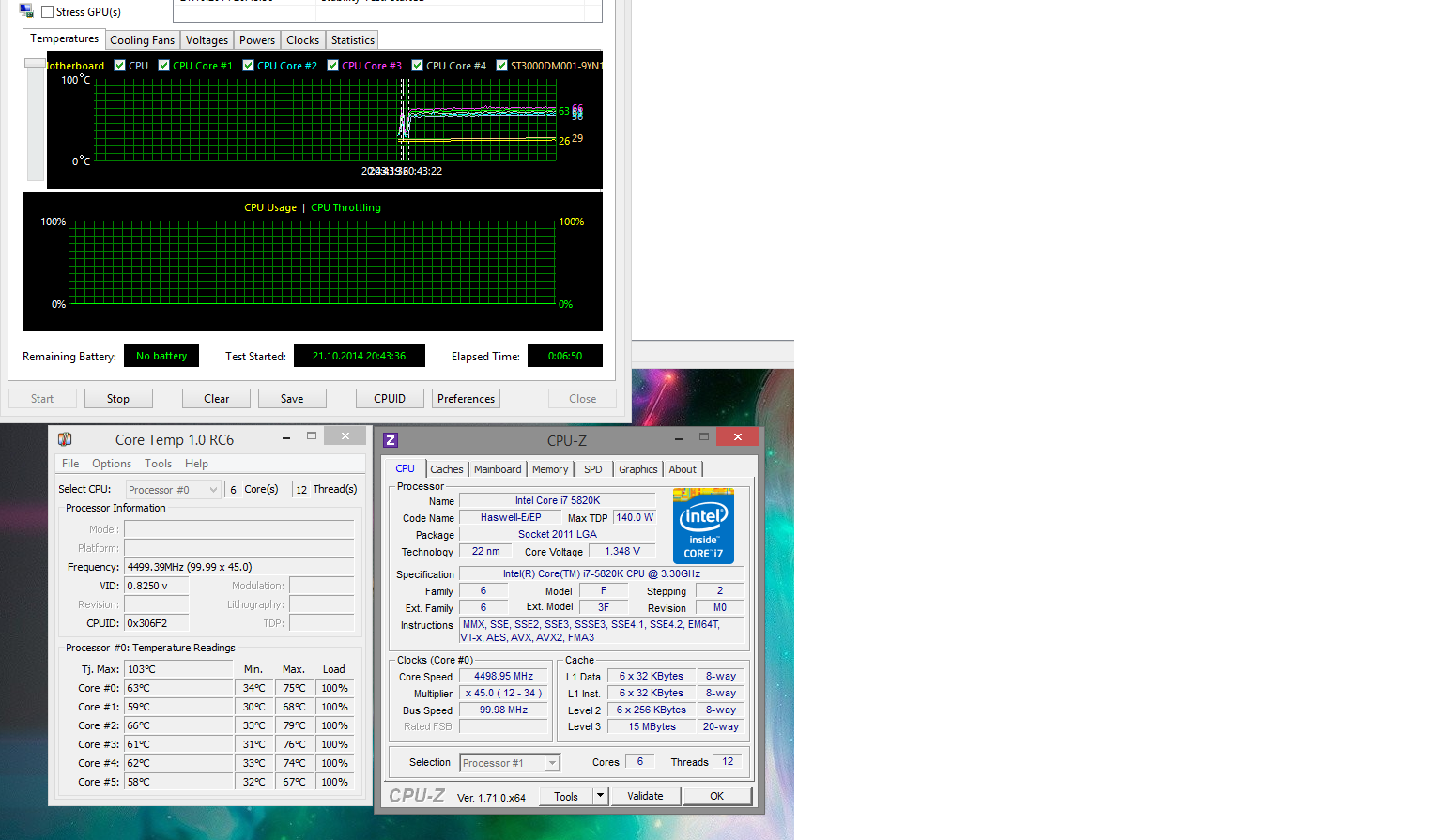1442x840 pixels.
Task: Minimize the CPU-Z window
Action: click(678, 438)
